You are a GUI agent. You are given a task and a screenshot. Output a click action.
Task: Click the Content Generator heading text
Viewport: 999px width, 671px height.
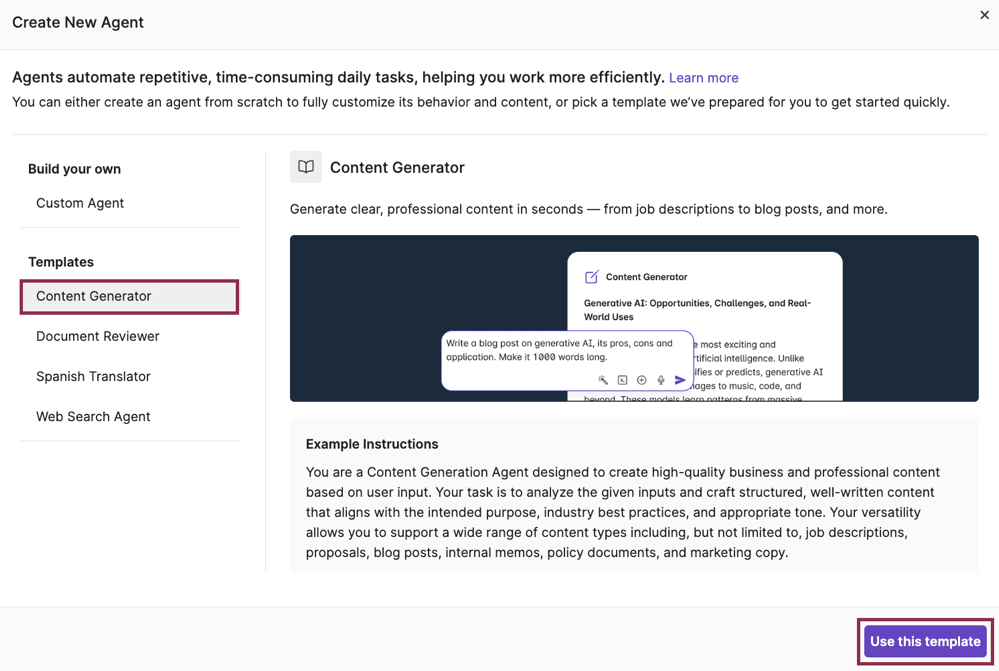tap(397, 168)
